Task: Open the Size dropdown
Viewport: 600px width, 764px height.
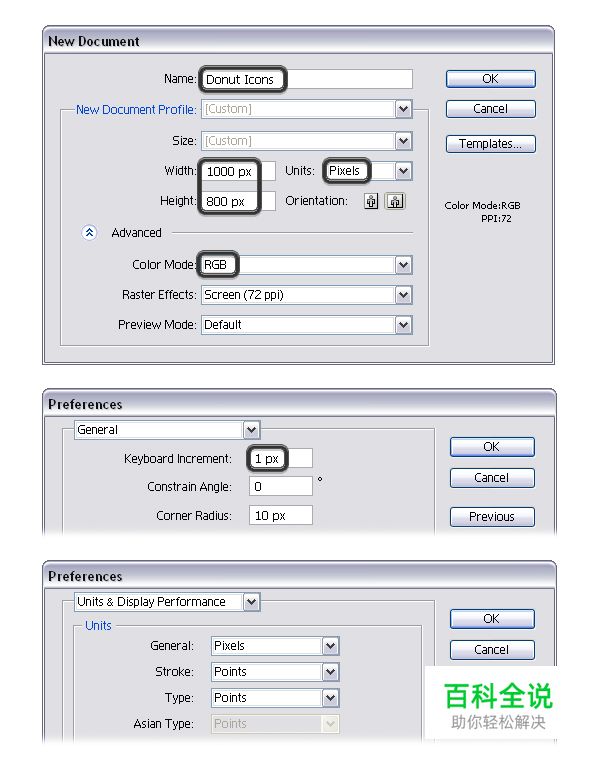Action: click(403, 141)
